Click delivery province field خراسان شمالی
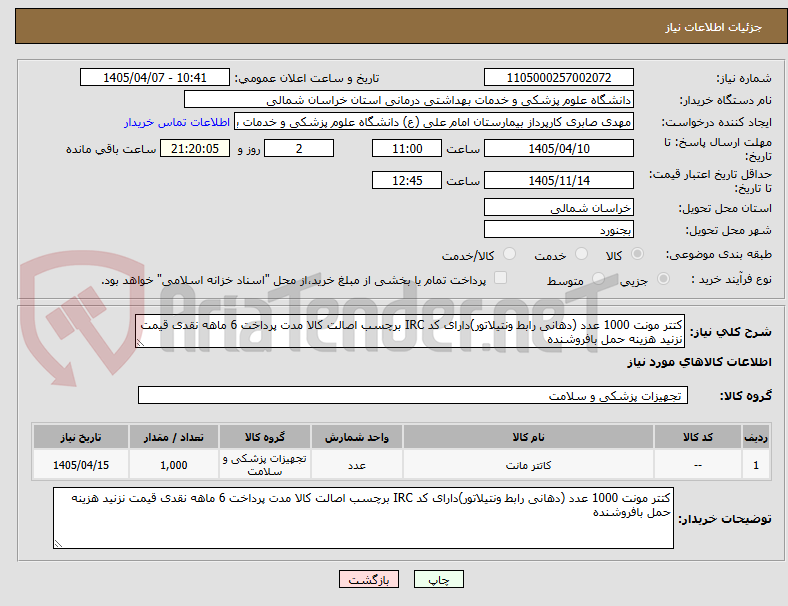 (x=558, y=207)
